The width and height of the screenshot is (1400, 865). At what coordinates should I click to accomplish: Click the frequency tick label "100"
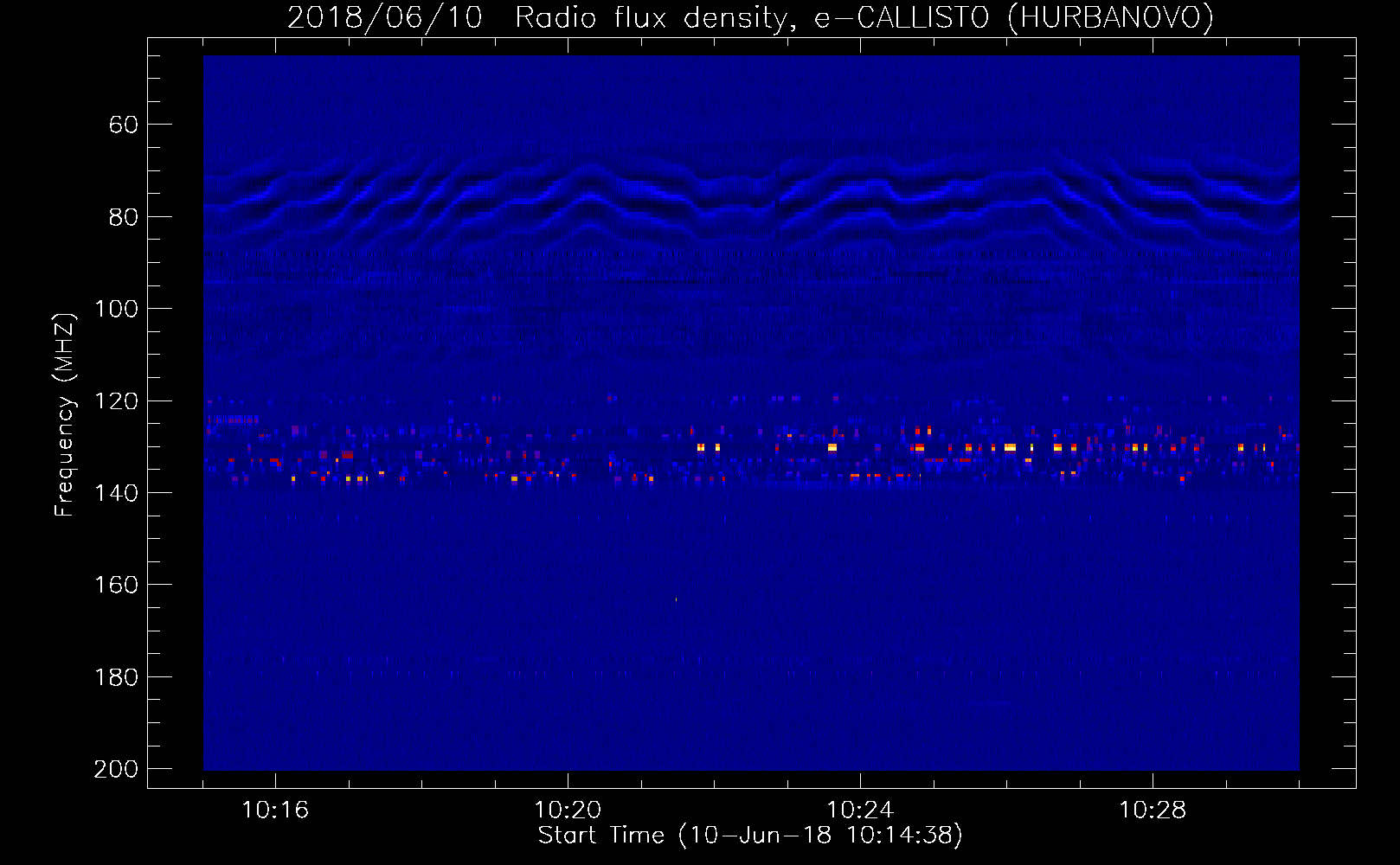click(x=116, y=309)
